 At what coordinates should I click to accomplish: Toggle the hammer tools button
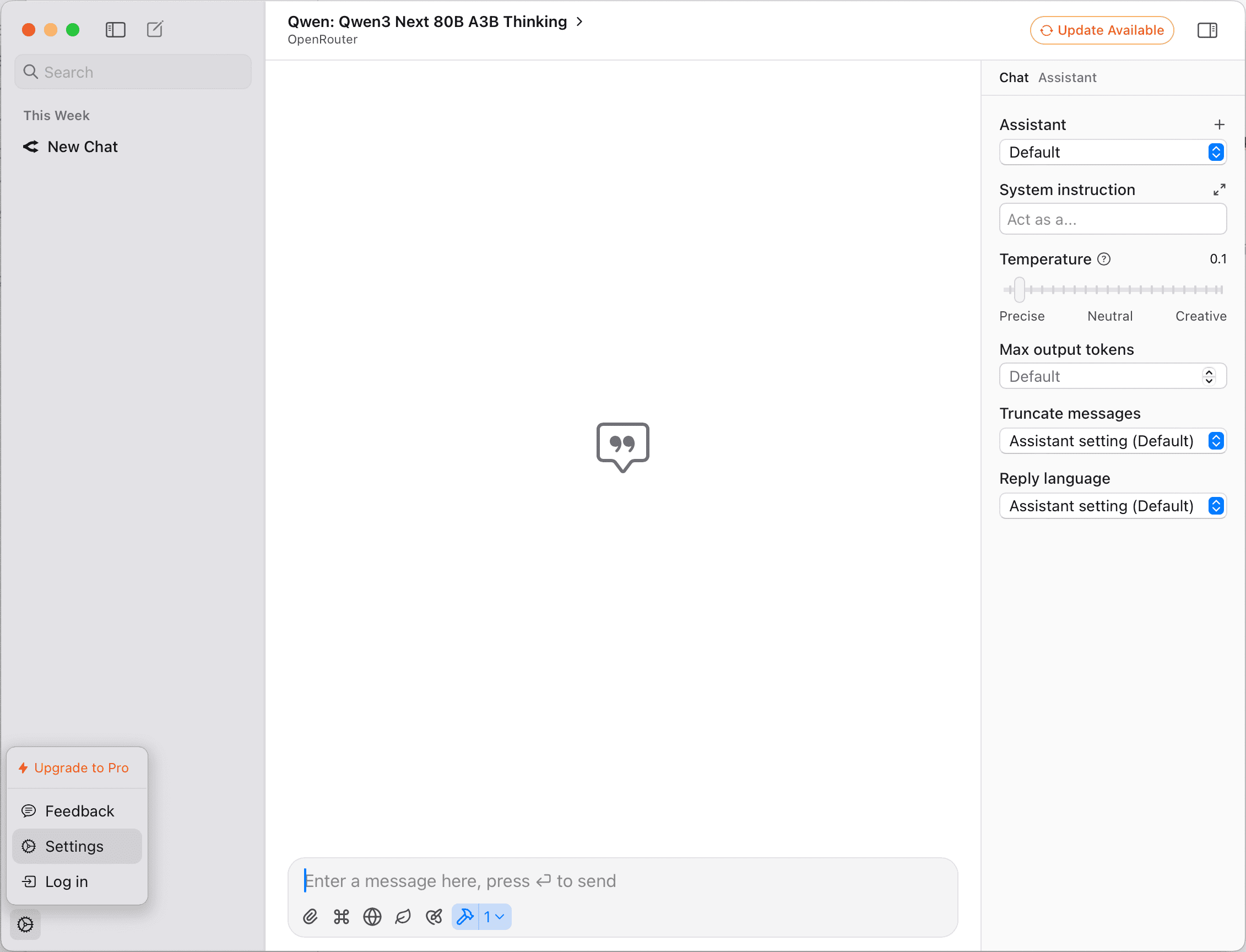coord(465,917)
